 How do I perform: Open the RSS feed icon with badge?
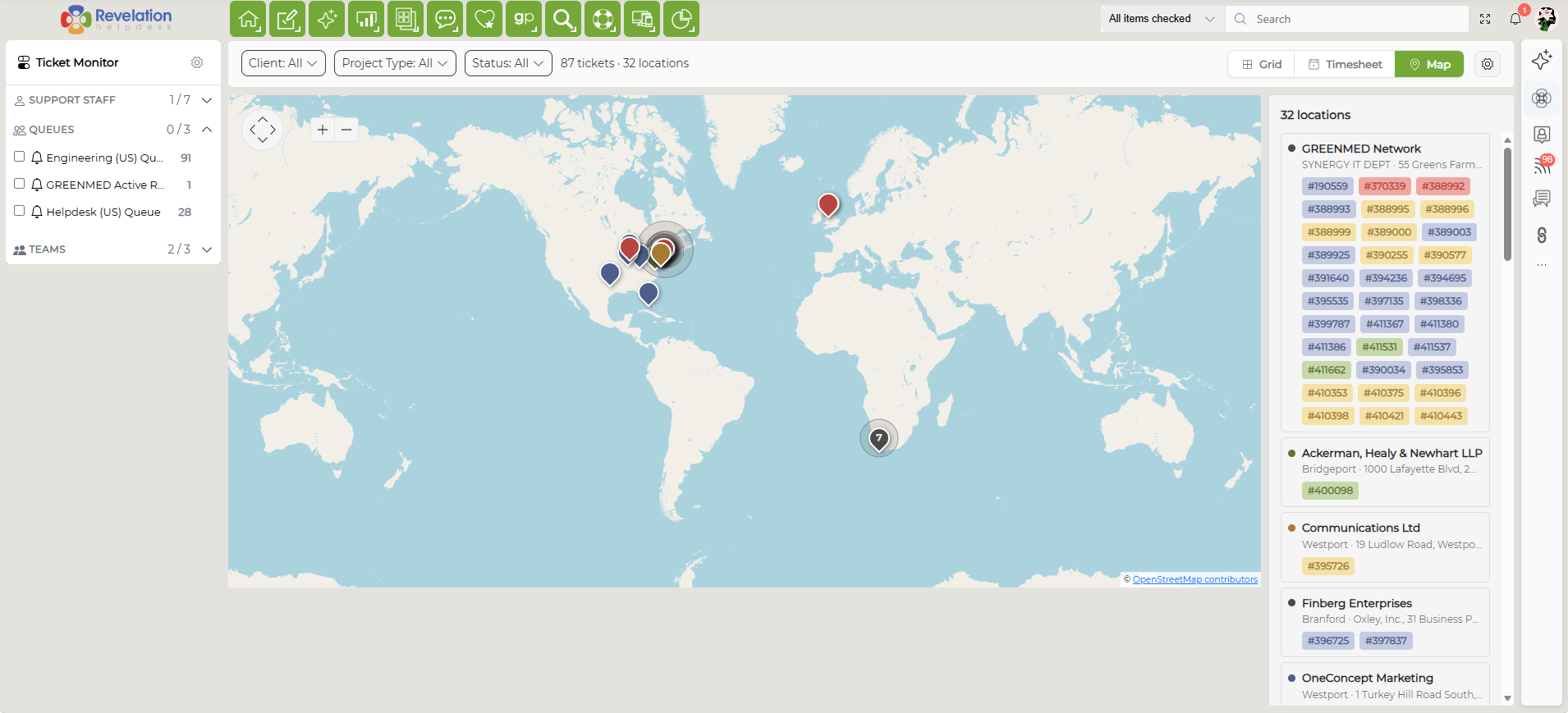pyautogui.click(x=1542, y=166)
